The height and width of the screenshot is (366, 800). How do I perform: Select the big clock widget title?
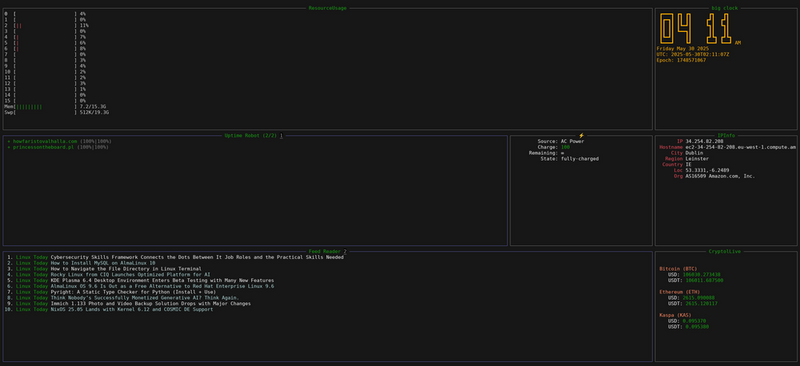724,8
